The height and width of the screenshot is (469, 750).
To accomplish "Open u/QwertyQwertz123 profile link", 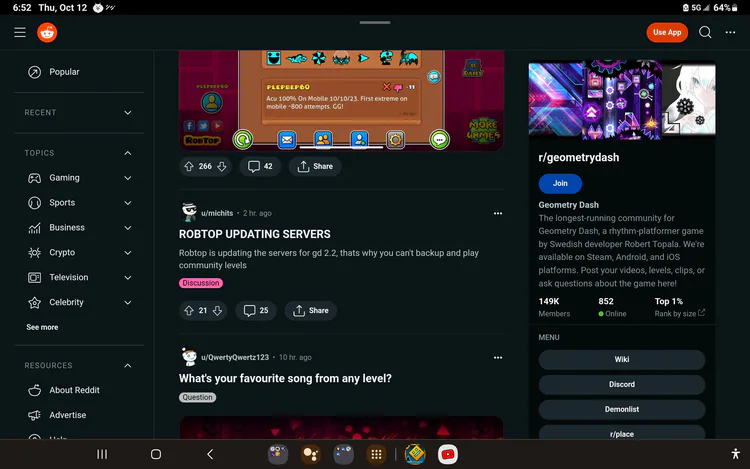I will point(235,358).
